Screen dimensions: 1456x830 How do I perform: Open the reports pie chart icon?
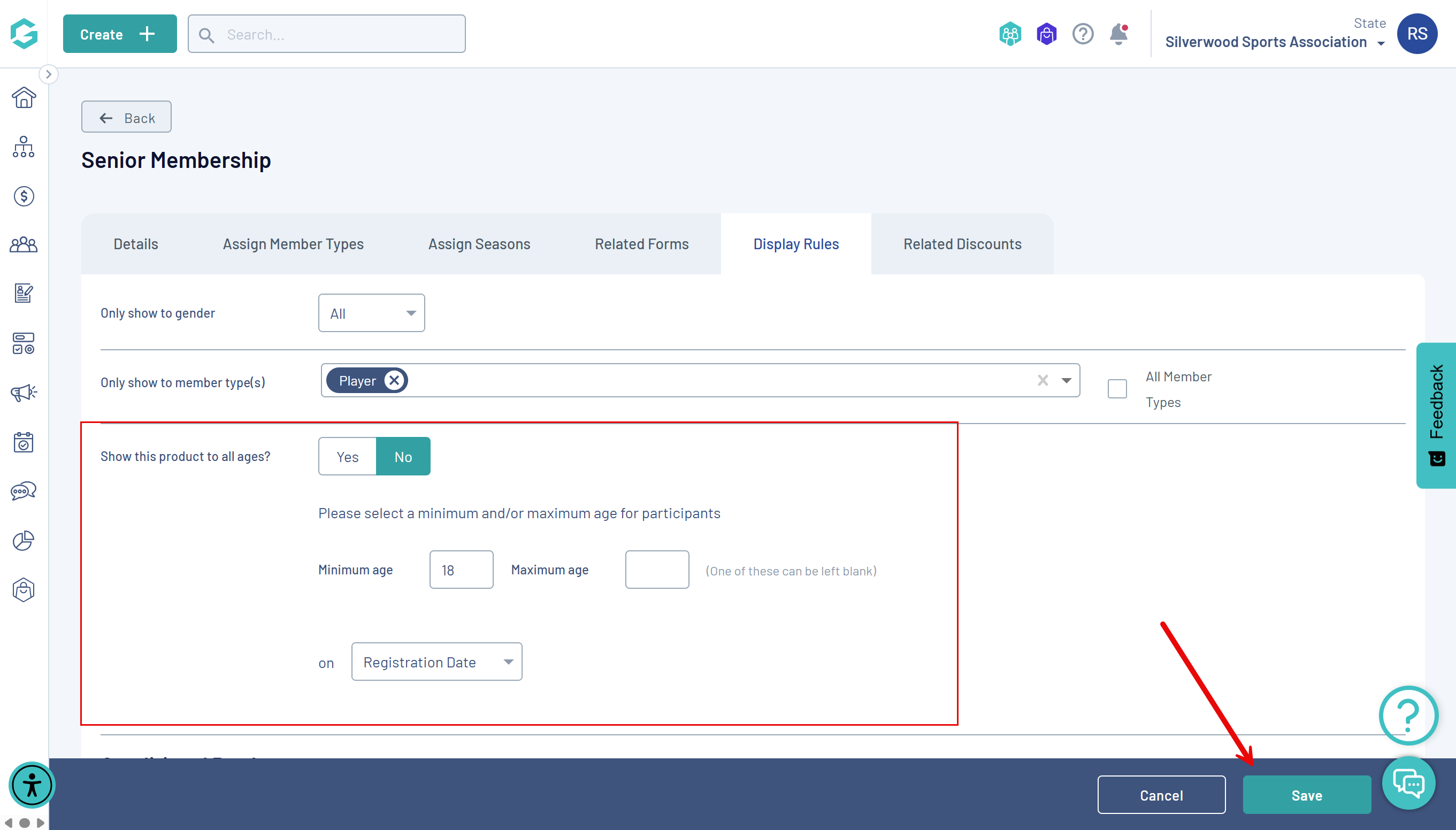(x=24, y=541)
